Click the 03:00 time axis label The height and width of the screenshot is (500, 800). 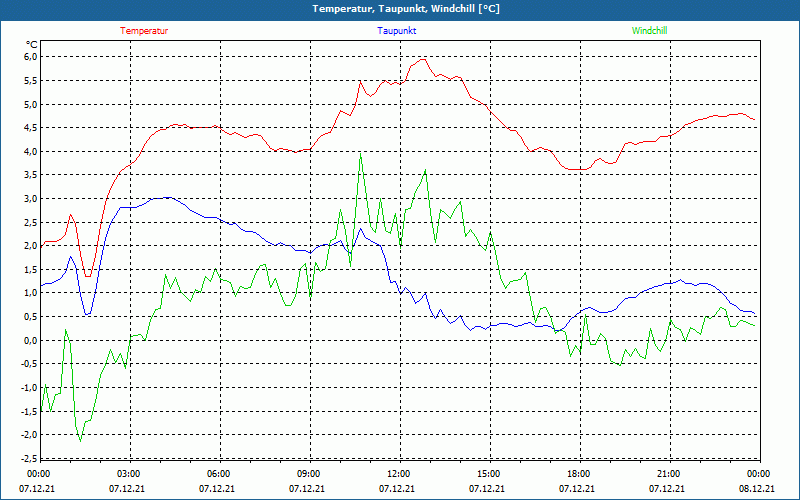point(129,474)
